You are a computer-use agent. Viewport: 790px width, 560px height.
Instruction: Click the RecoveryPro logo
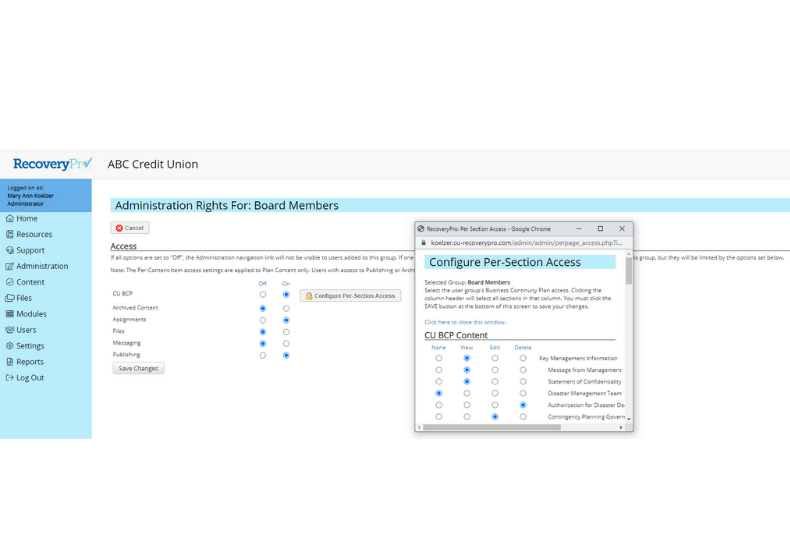[x=52, y=164]
